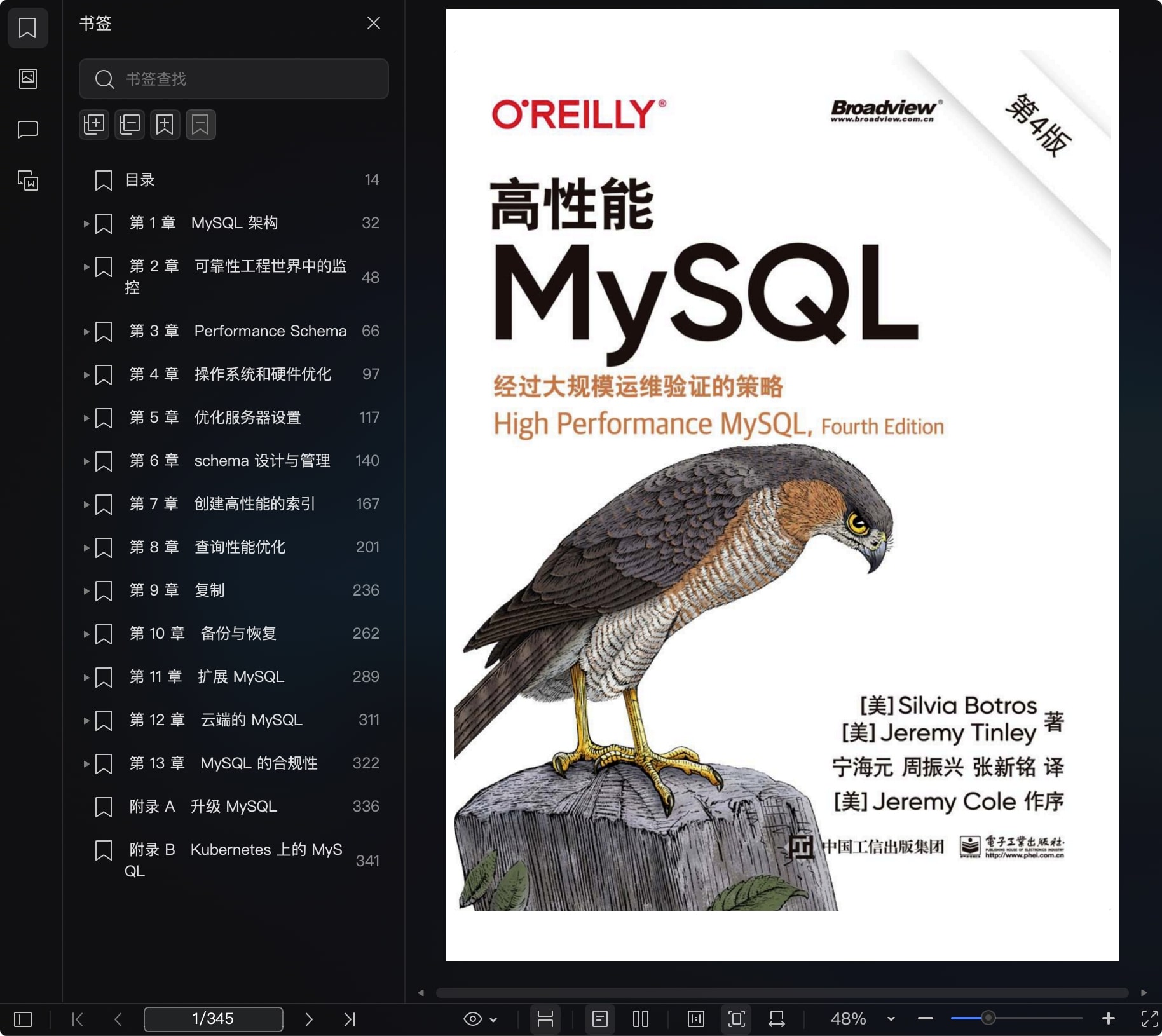Select two-page view
Viewport: 1162px width, 1036px height.
point(641,1019)
